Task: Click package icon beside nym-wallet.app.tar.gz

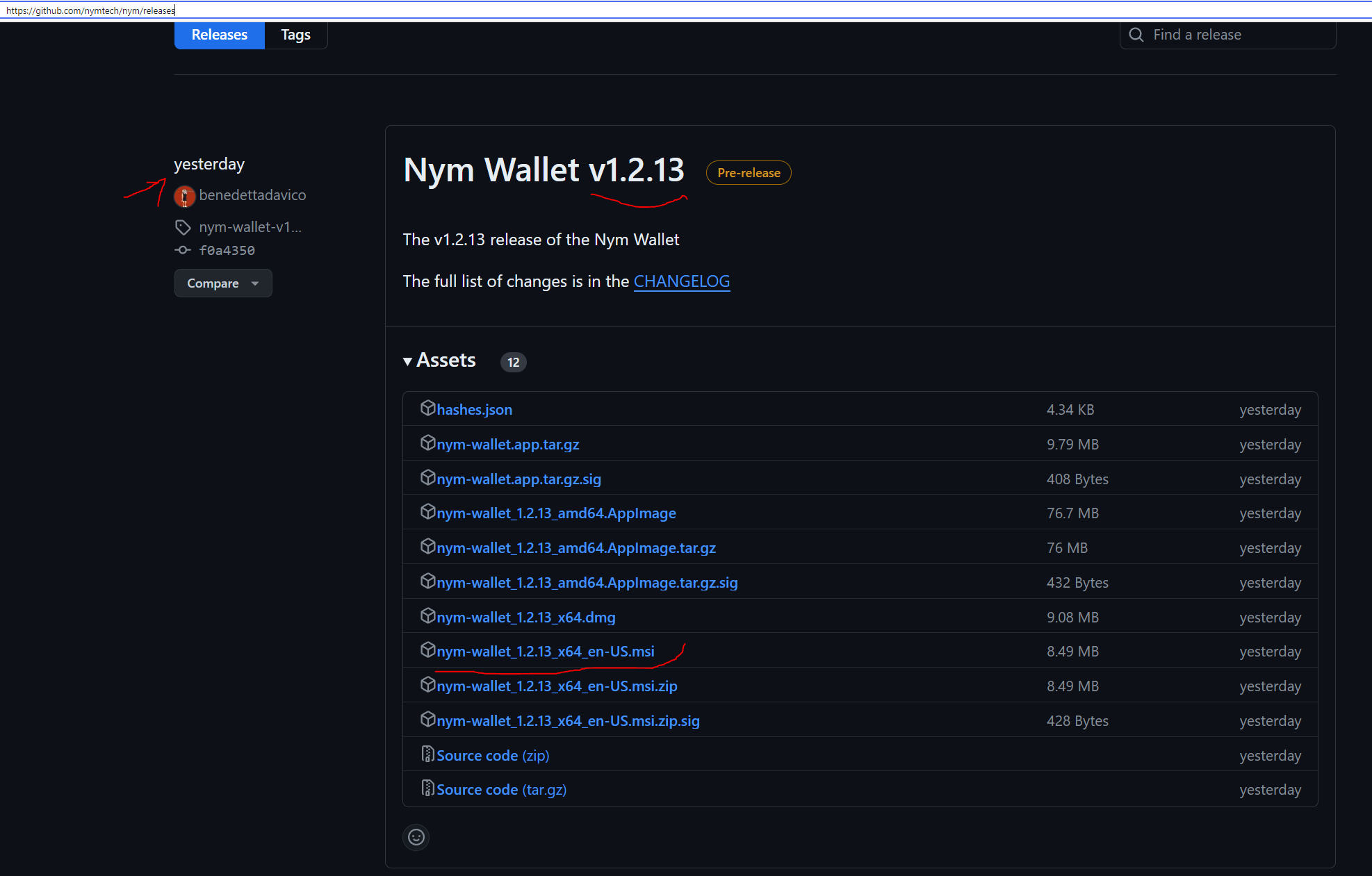Action: [x=427, y=443]
